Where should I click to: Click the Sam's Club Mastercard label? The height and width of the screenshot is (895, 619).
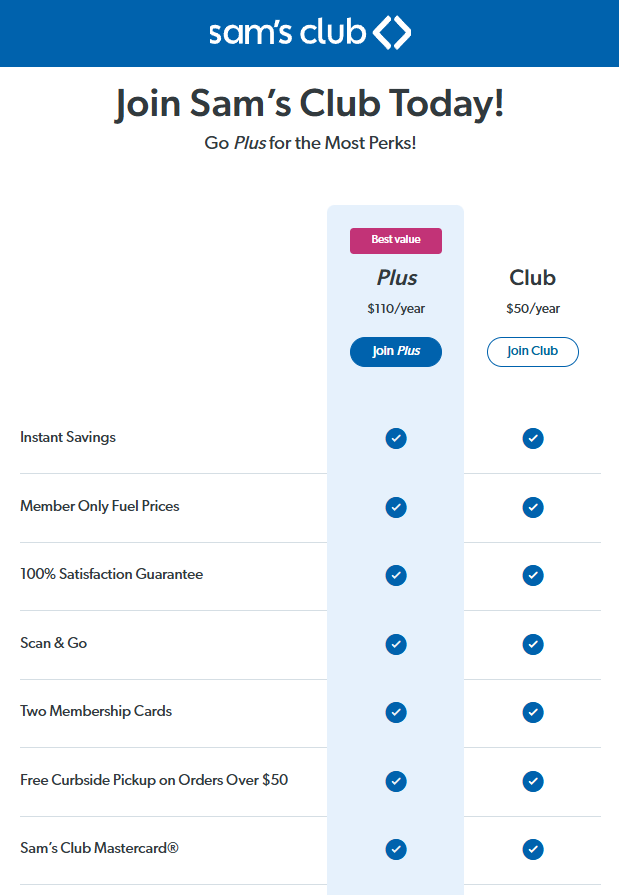pyautogui.click(x=99, y=848)
